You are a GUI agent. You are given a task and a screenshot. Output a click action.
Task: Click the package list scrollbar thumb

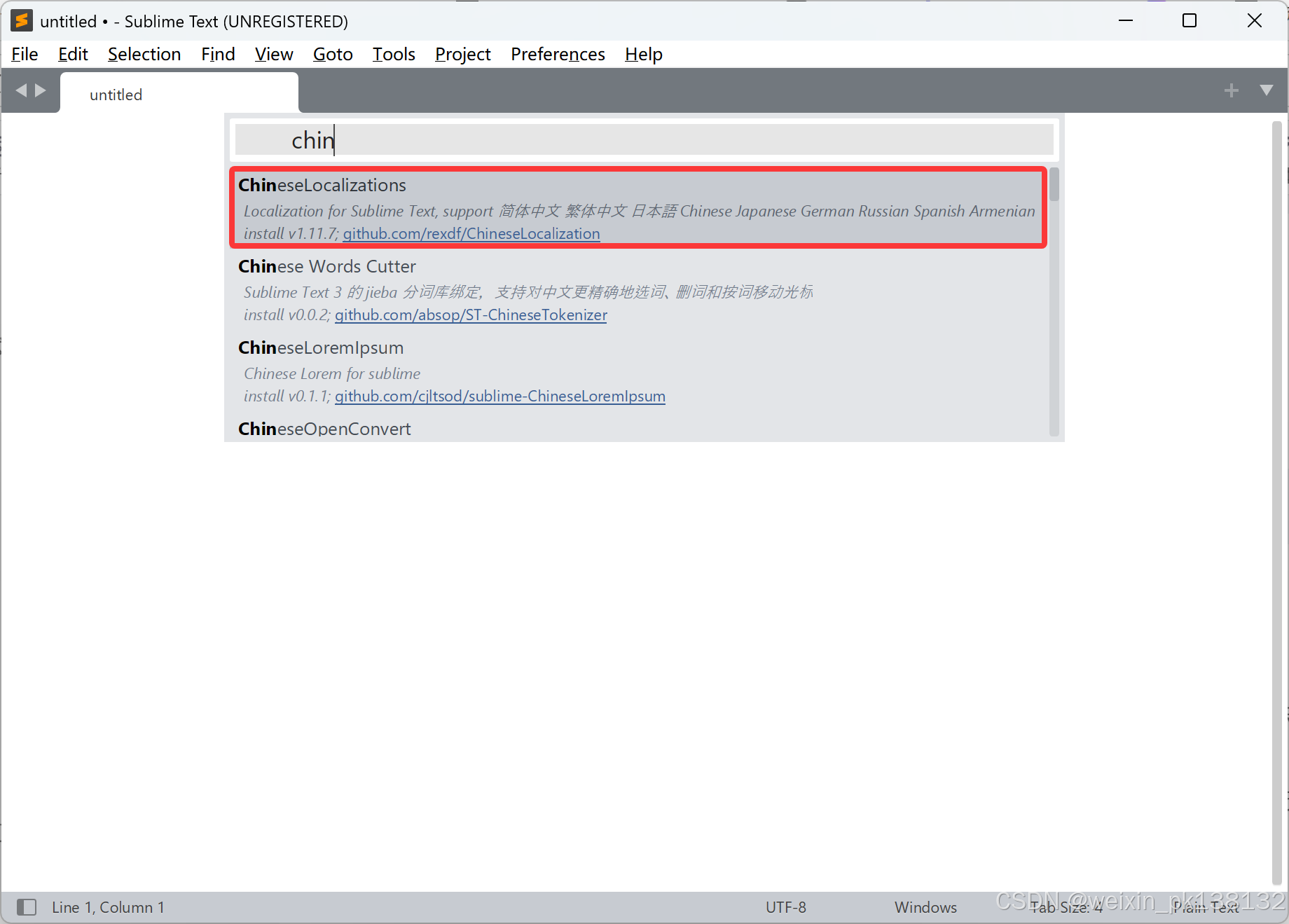1054,185
